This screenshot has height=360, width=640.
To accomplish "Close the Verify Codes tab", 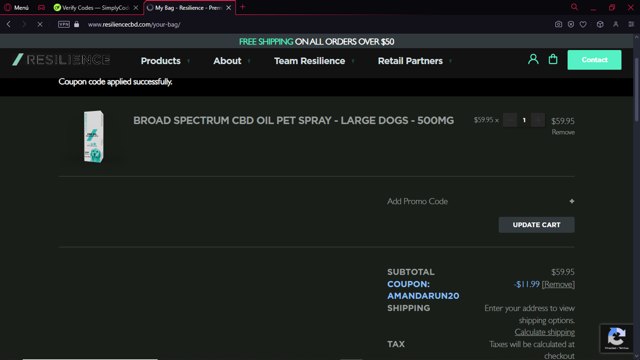I will tap(136, 7).
